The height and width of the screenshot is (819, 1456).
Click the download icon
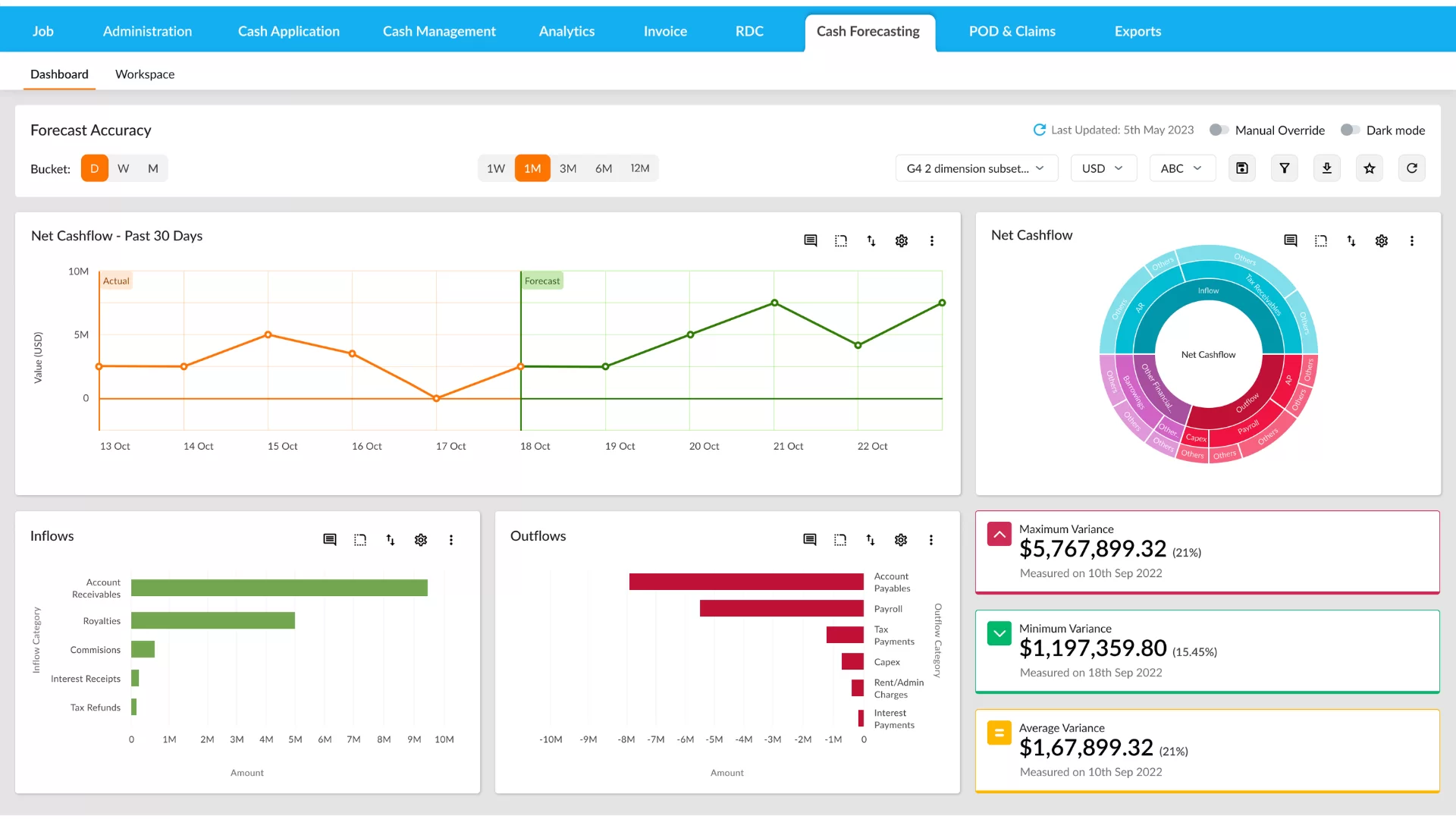coord(1327,168)
